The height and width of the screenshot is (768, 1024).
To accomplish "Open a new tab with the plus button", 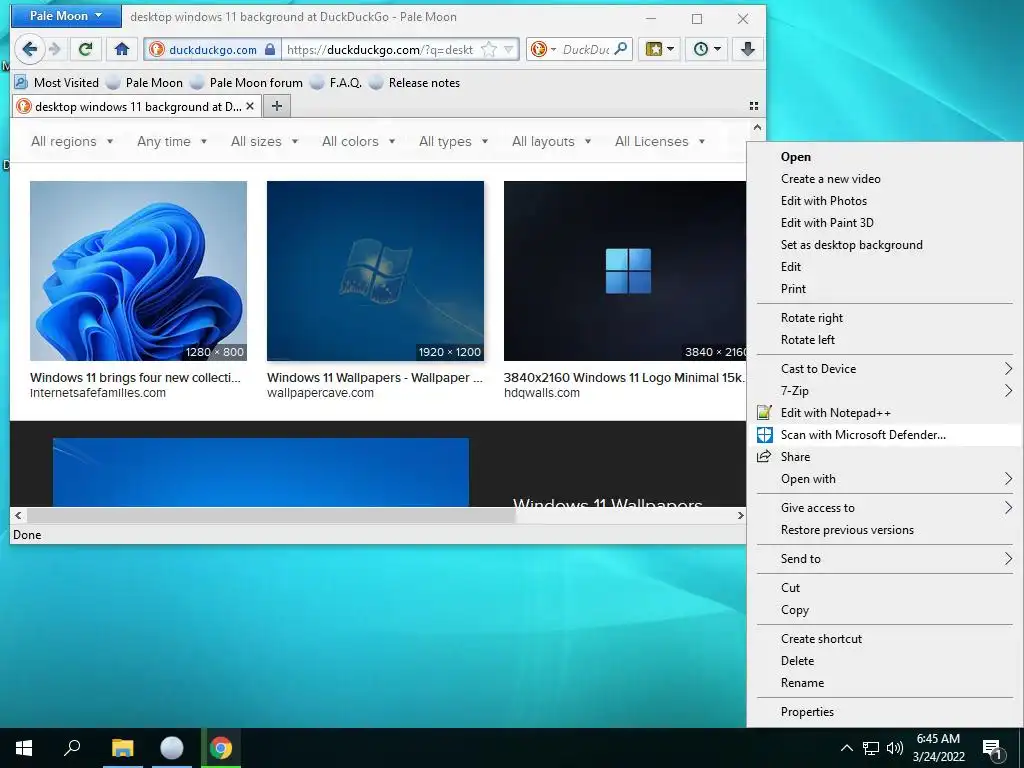I will pyautogui.click(x=277, y=106).
